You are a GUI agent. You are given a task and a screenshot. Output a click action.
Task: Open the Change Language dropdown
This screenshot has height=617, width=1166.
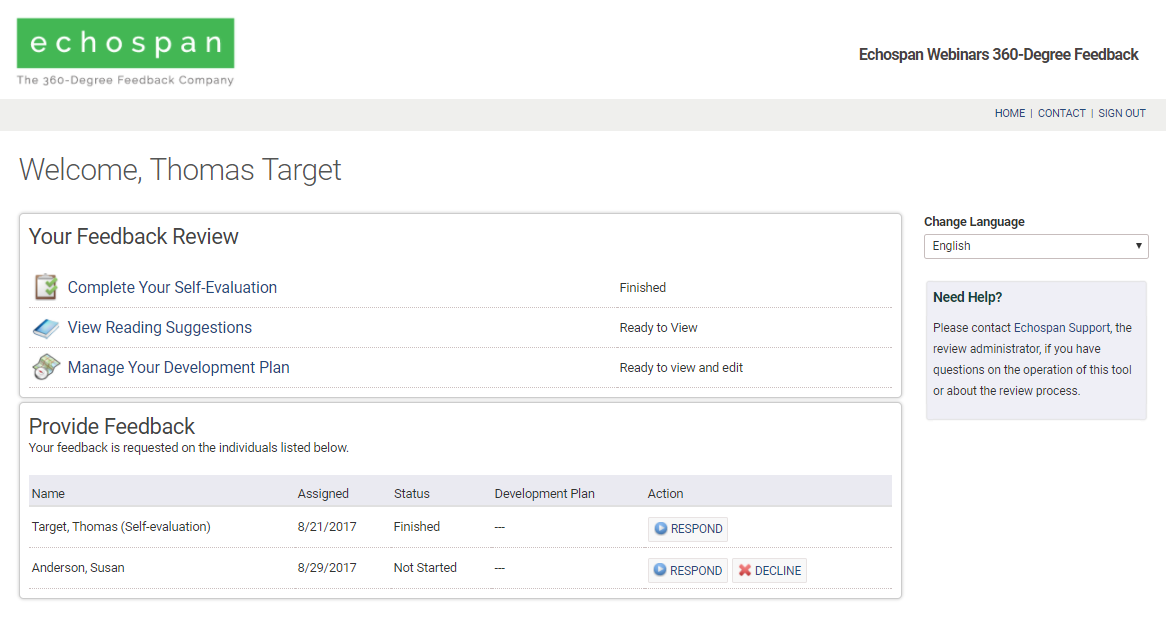[x=1036, y=246]
